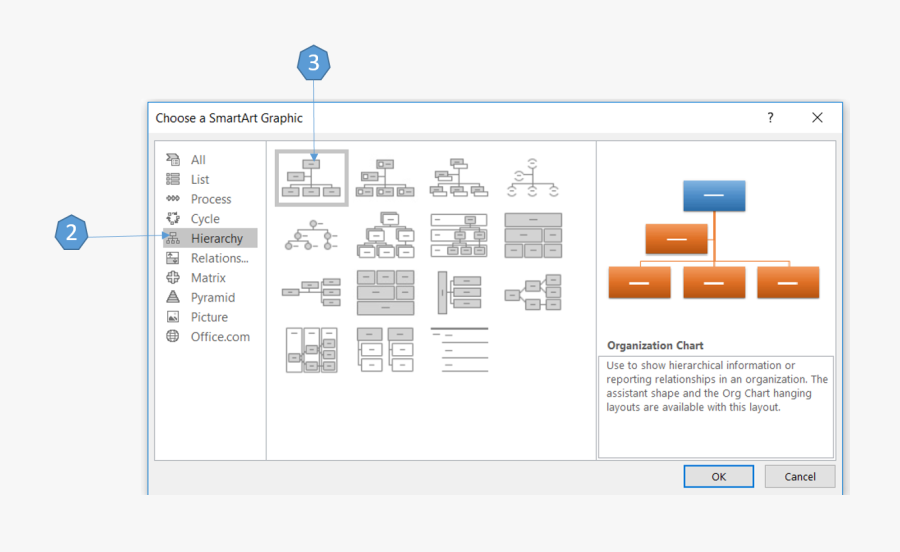Image resolution: width=900 pixels, height=552 pixels.
Task: Switch to the Matrix category
Action: (210, 278)
